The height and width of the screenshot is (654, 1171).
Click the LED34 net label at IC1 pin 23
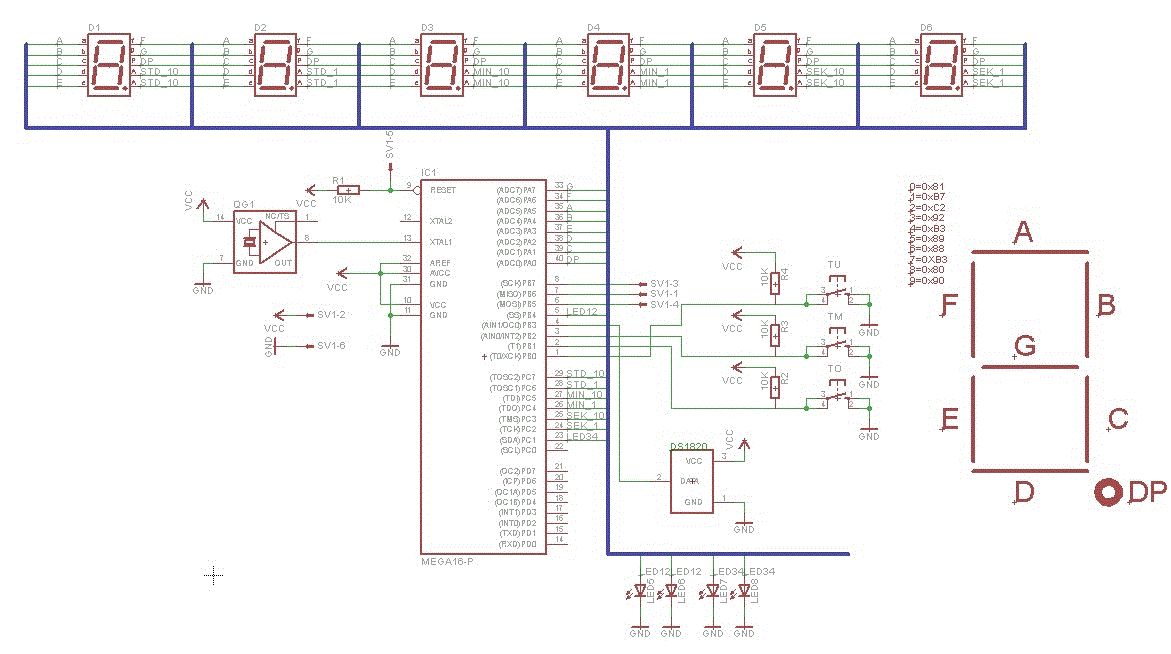click(x=582, y=436)
